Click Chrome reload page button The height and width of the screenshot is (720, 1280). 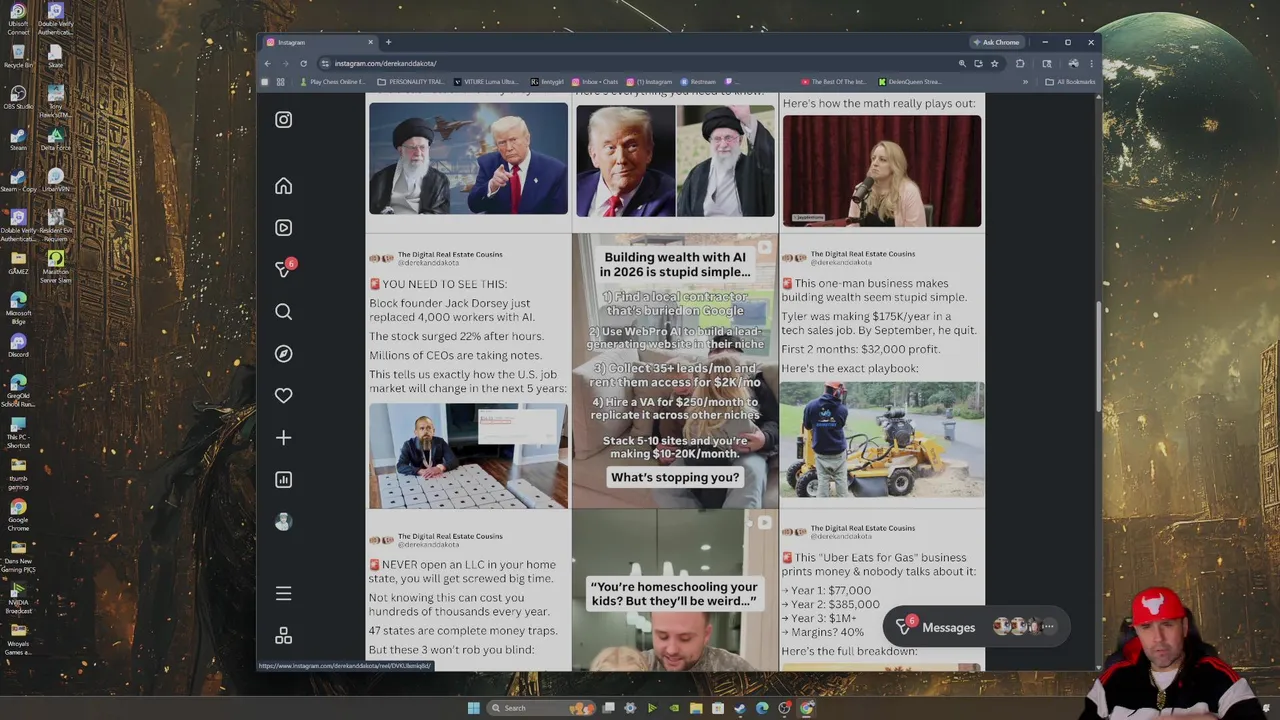[304, 63]
